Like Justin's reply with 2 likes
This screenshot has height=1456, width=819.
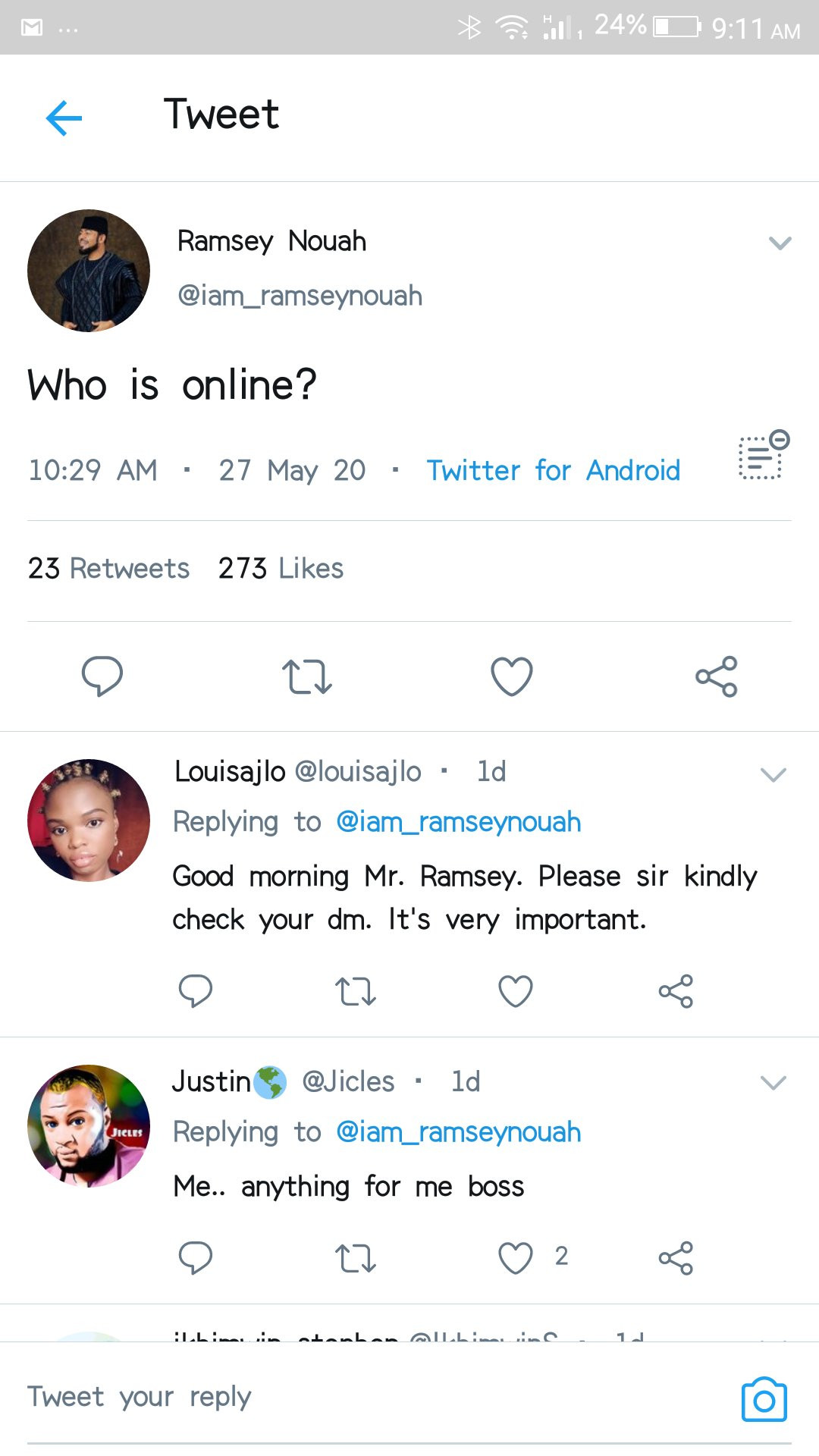click(516, 1258)
